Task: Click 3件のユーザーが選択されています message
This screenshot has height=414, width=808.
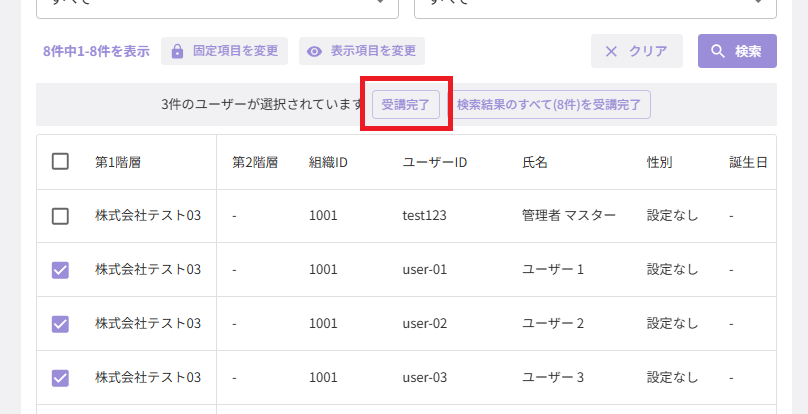Action: pyautogui.click(x=263, y=105)
